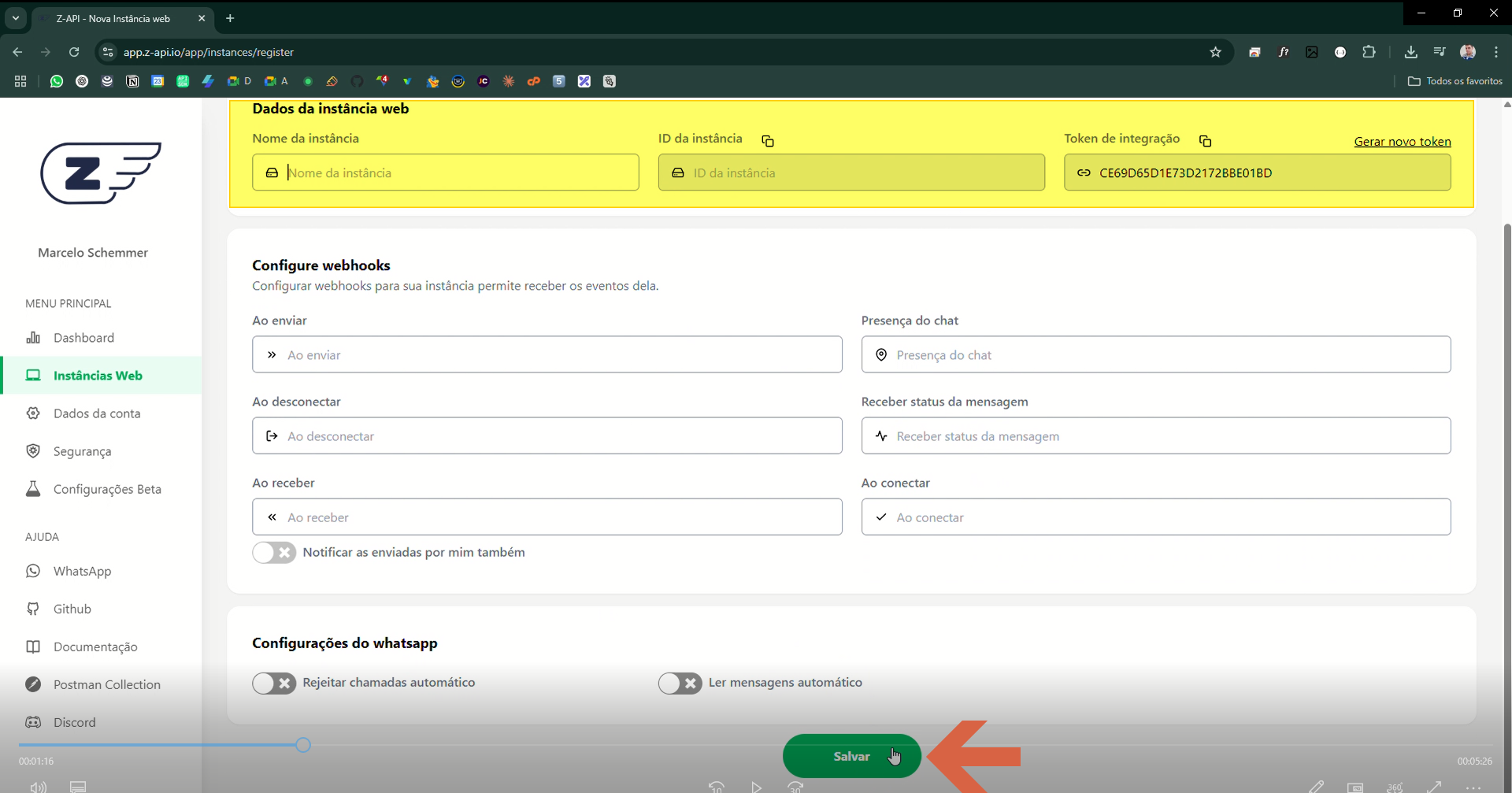The image size is (1512, 793).
Task: Open the Chrome extensions puzzle icon
Action: click(1369, 52)
